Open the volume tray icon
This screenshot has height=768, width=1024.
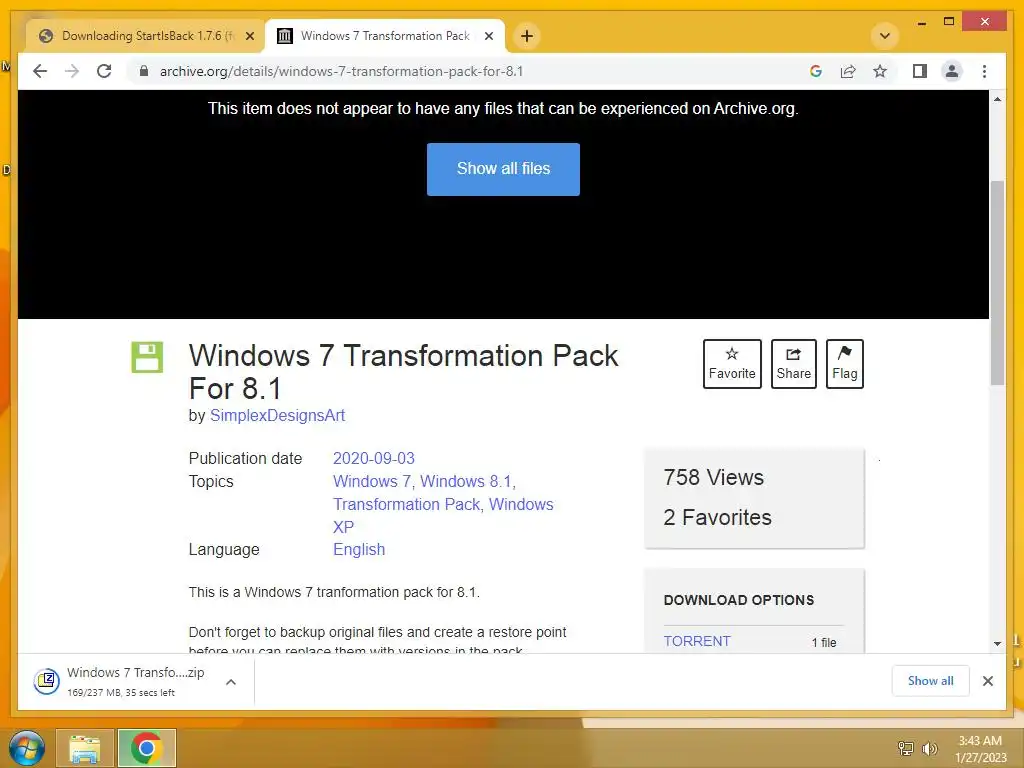(x=929, y=748)
